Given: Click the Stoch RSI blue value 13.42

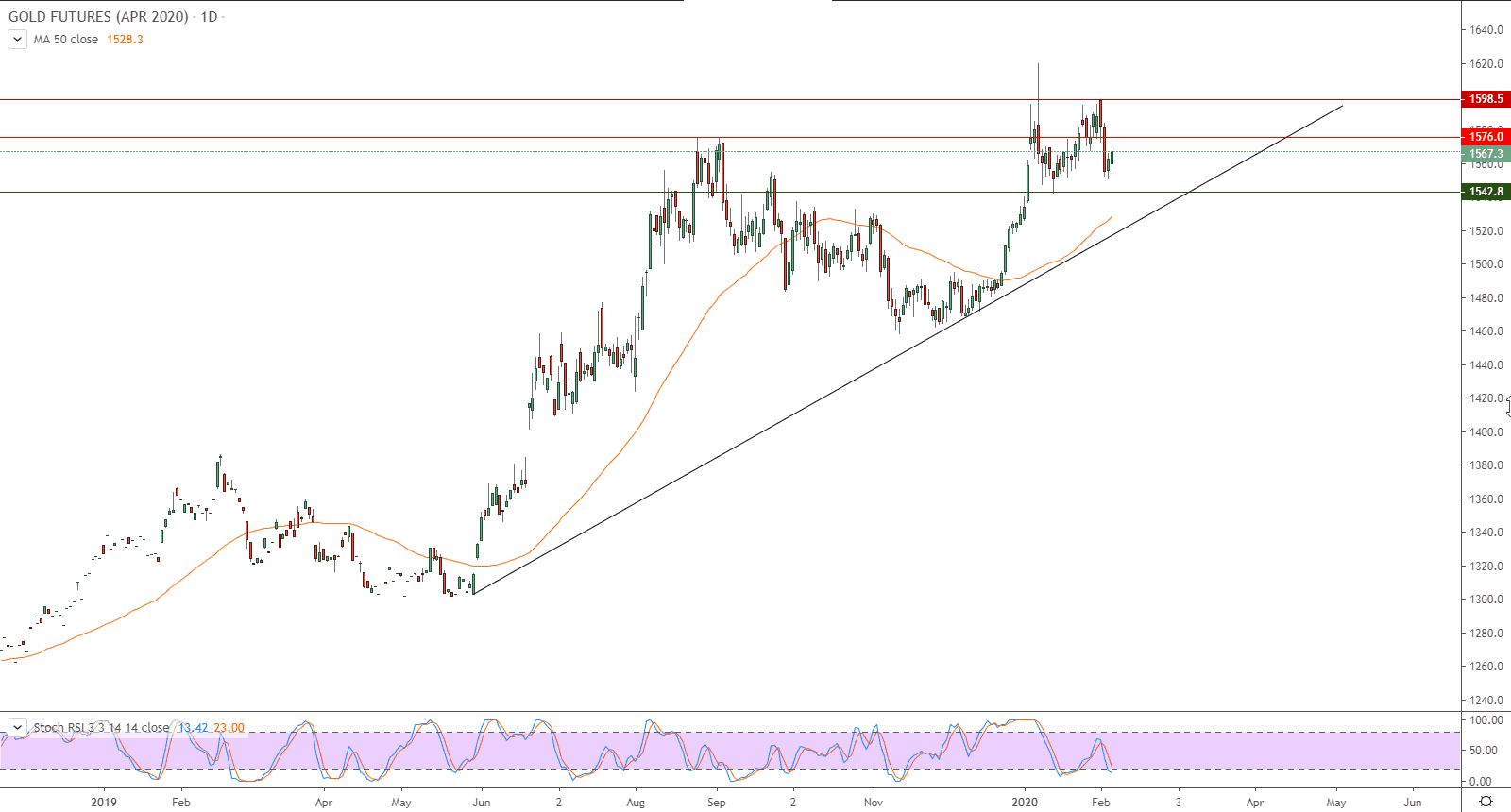Looking at the screenshot, I should 193,727.
